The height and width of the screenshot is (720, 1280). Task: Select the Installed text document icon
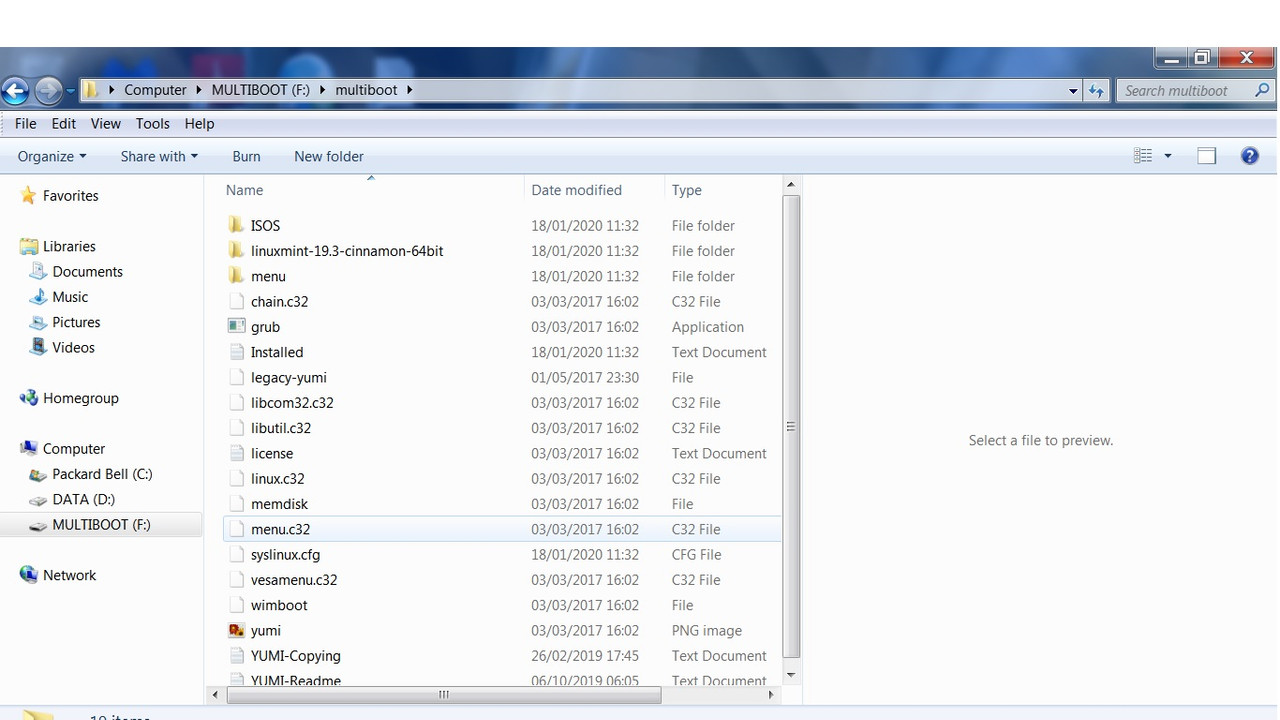(236, 352)
